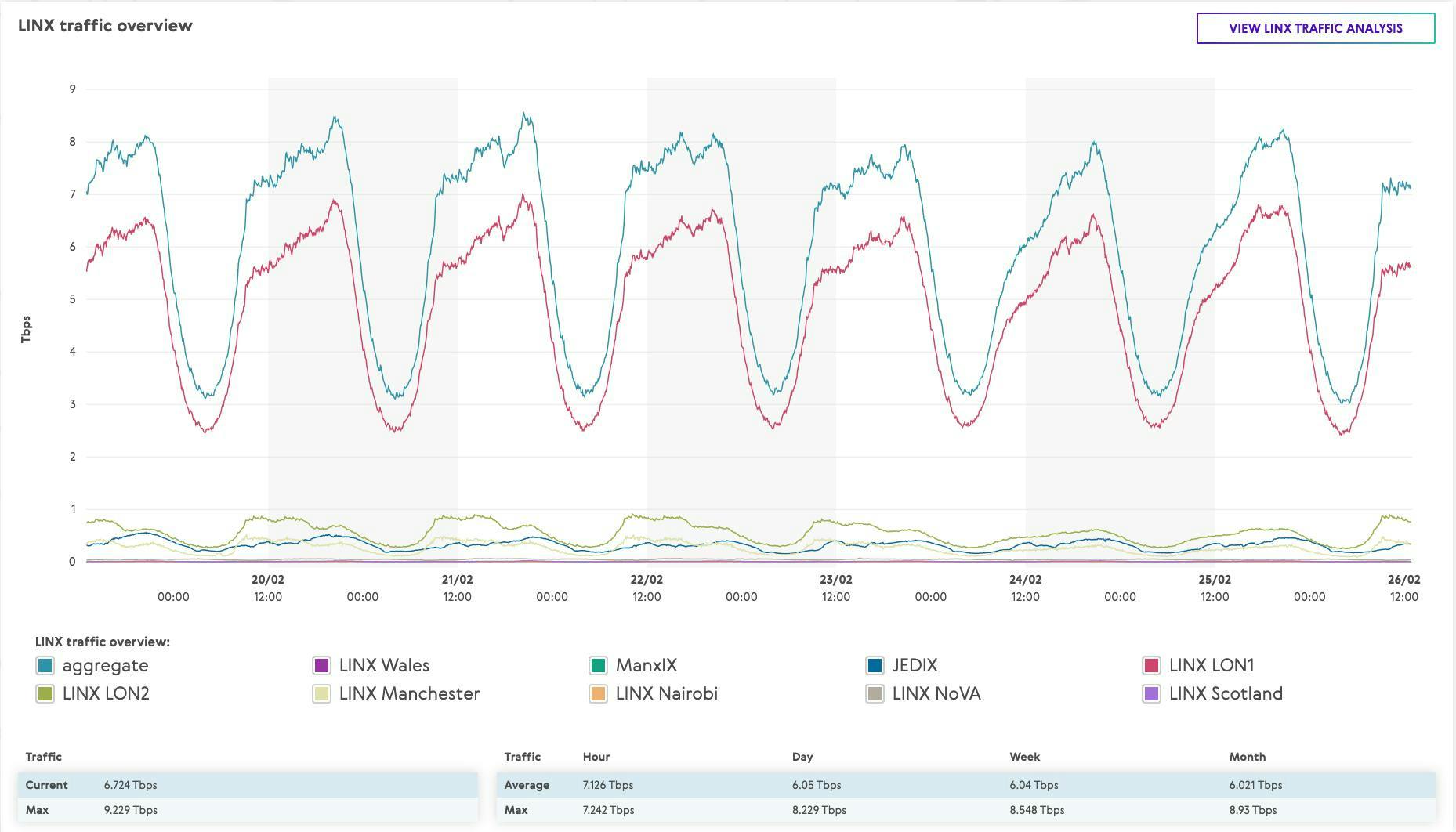Click the 20/02 date axis label

tap(268, 580)
